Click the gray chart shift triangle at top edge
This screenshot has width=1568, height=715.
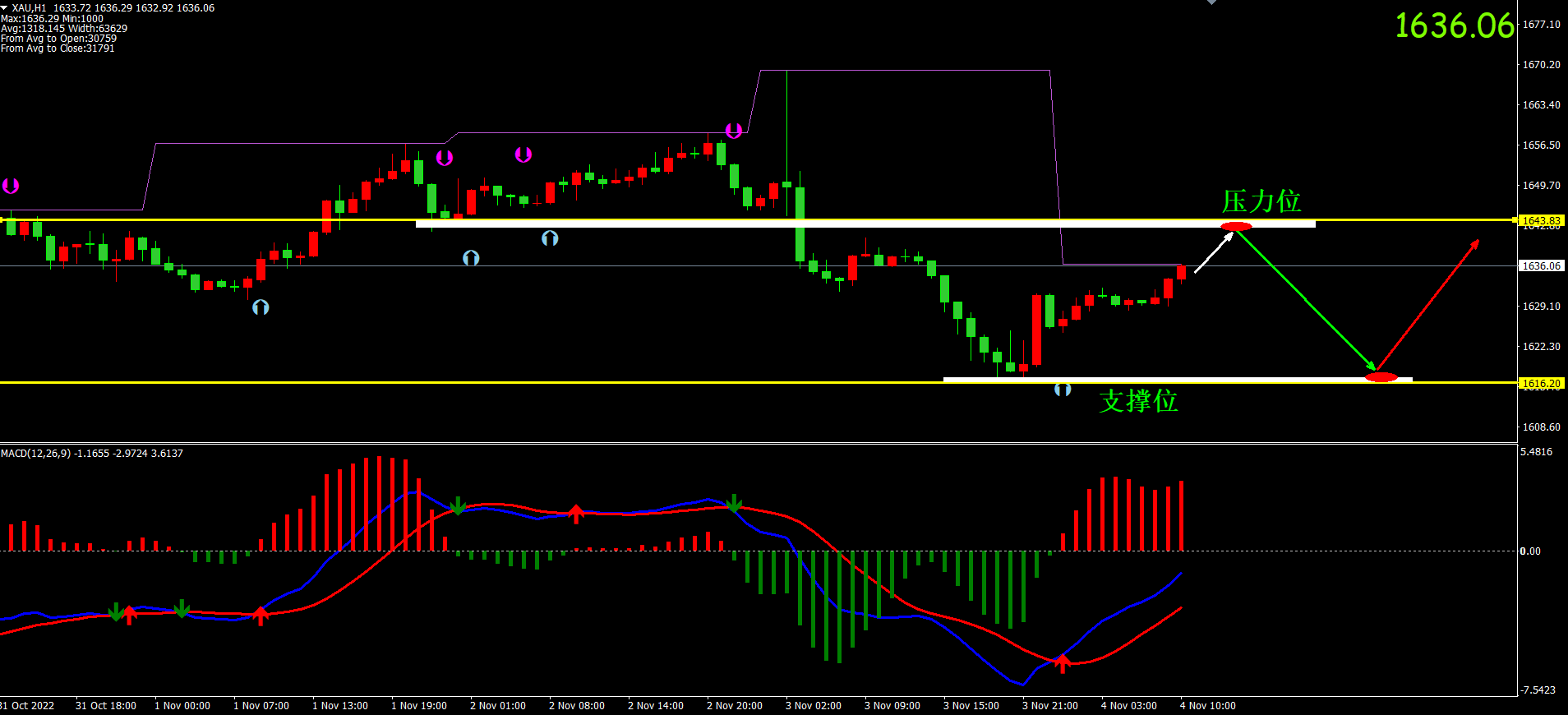point(1211,2)
